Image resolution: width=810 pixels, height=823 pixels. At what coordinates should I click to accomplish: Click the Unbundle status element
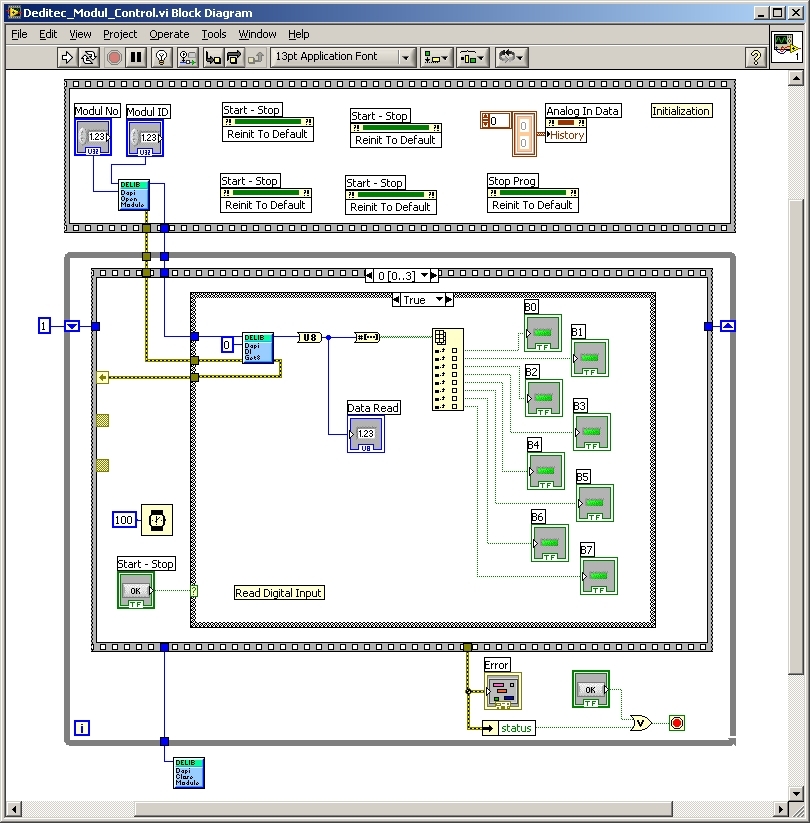click(509, 728)
